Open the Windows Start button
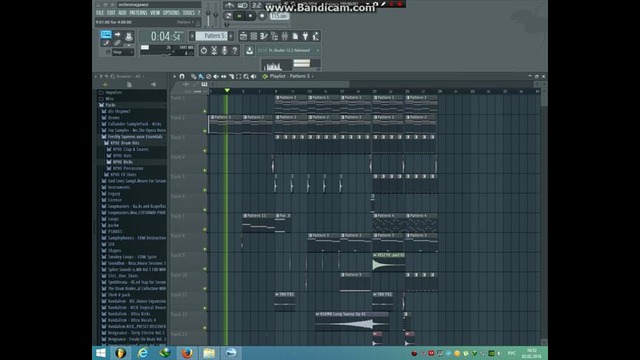Image resolution: width=640 pixels, height=360 pixels. (101, 353)
